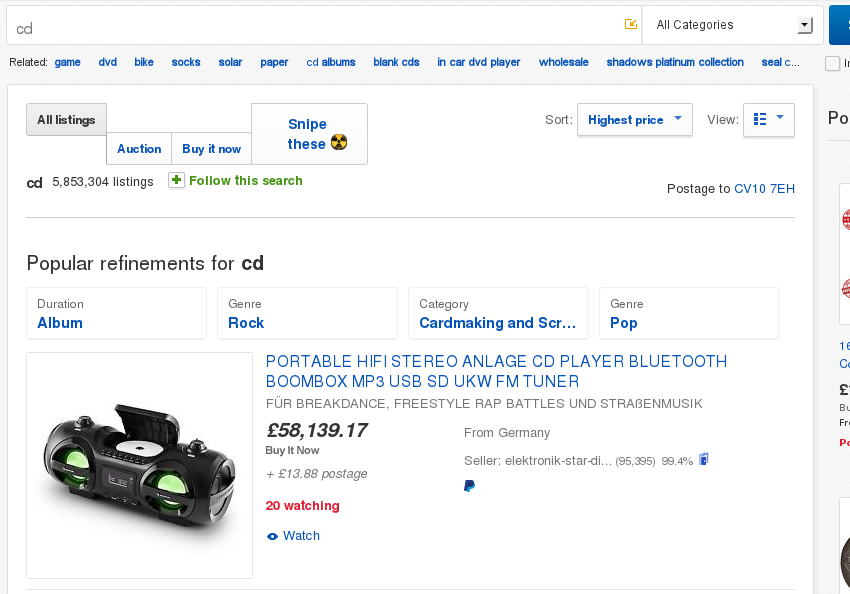Select the All listings tab
Viewport: 850px width, 594px height.
pyautogui.click(x=66, y=120)
